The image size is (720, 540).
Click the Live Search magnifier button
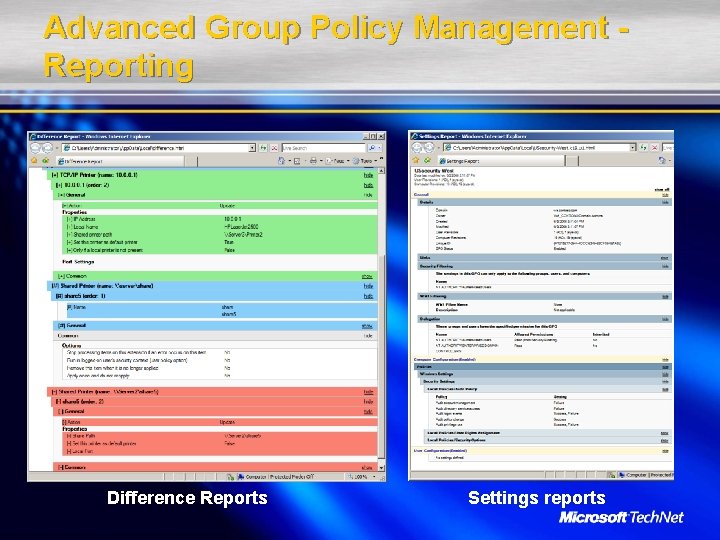click(x=372, y=148)
